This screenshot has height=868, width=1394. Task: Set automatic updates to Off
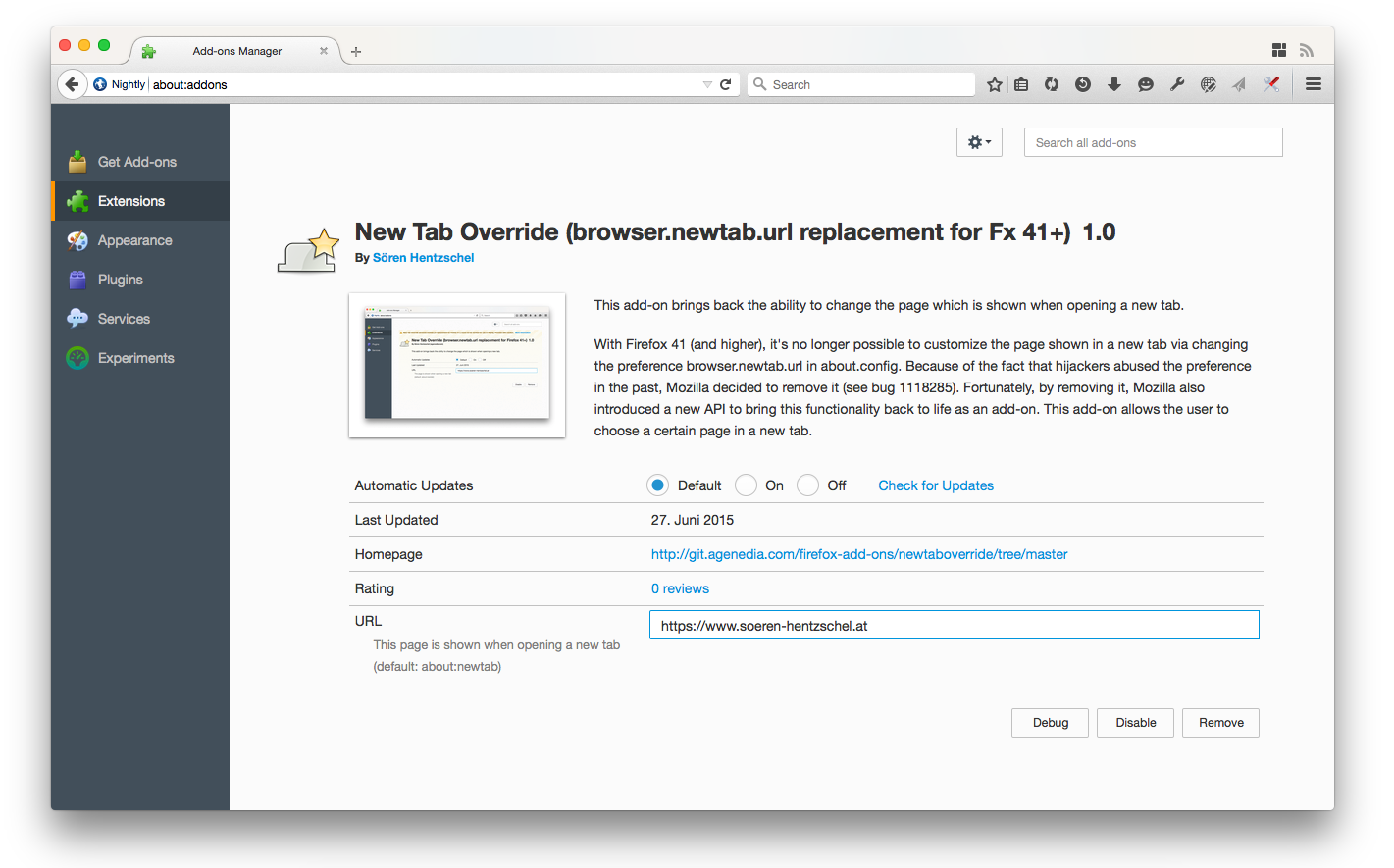pyautogui.click(x=807, y=485)
